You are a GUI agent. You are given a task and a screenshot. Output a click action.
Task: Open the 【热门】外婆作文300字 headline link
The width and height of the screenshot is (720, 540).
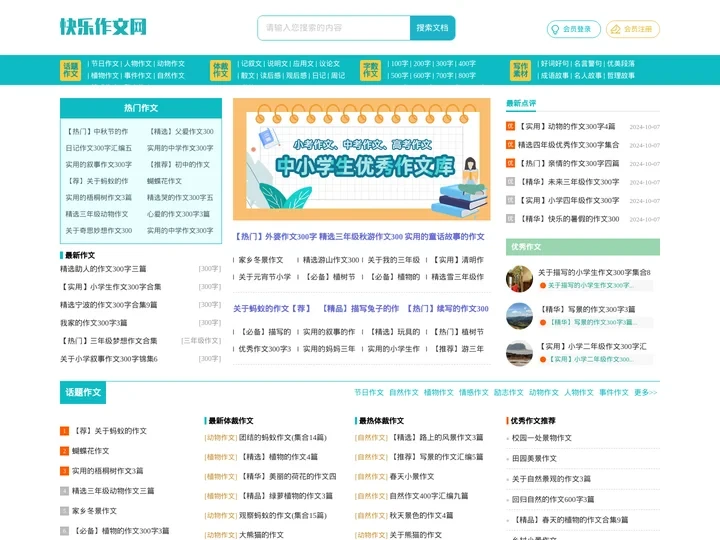pos(275,236)
